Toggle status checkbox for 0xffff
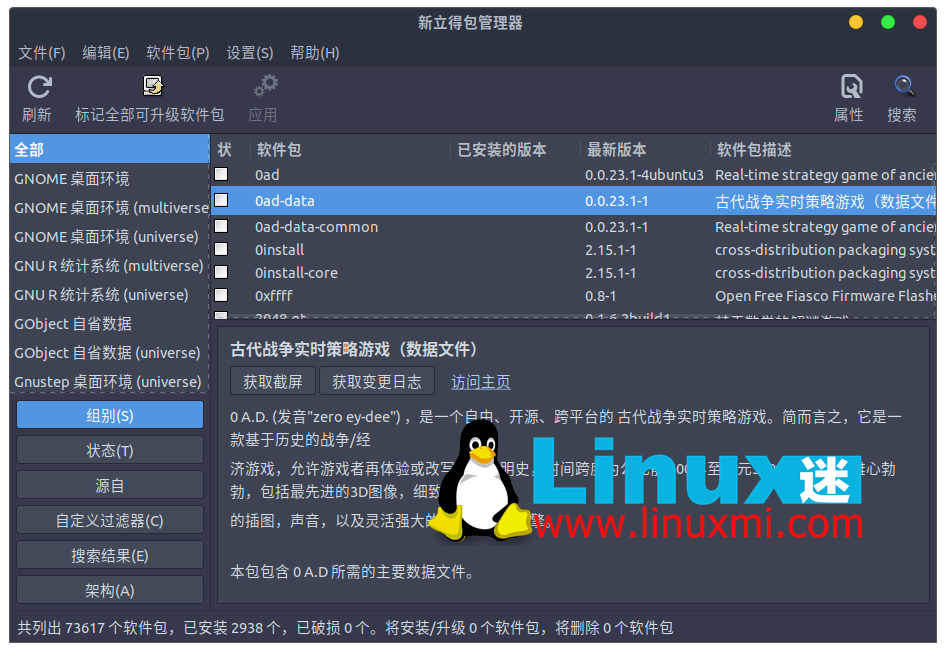946x652 pixels. tap(221, 295)
